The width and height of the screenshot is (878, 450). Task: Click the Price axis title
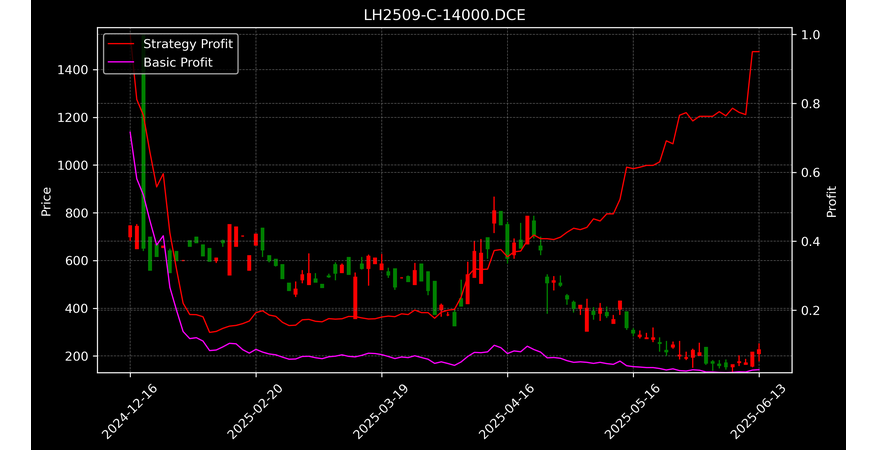46,201
